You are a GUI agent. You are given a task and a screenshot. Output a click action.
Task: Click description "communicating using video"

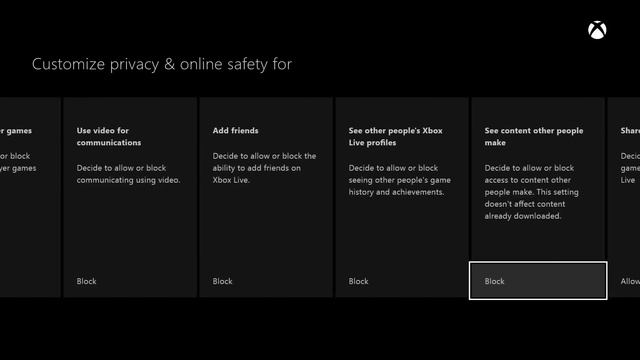point(129,174)
